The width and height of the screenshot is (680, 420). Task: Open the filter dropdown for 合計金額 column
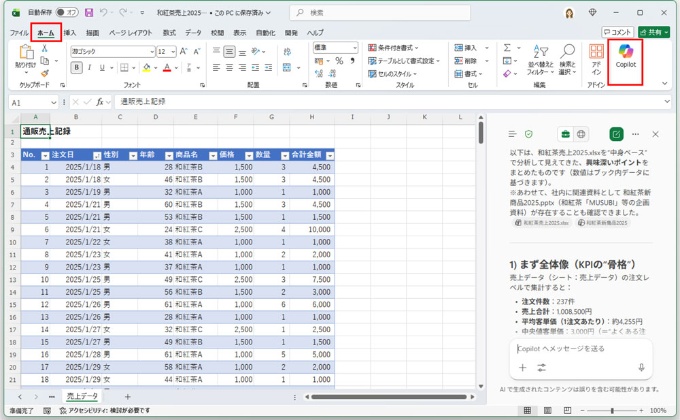pyautogui.click(x=330, y=155)
